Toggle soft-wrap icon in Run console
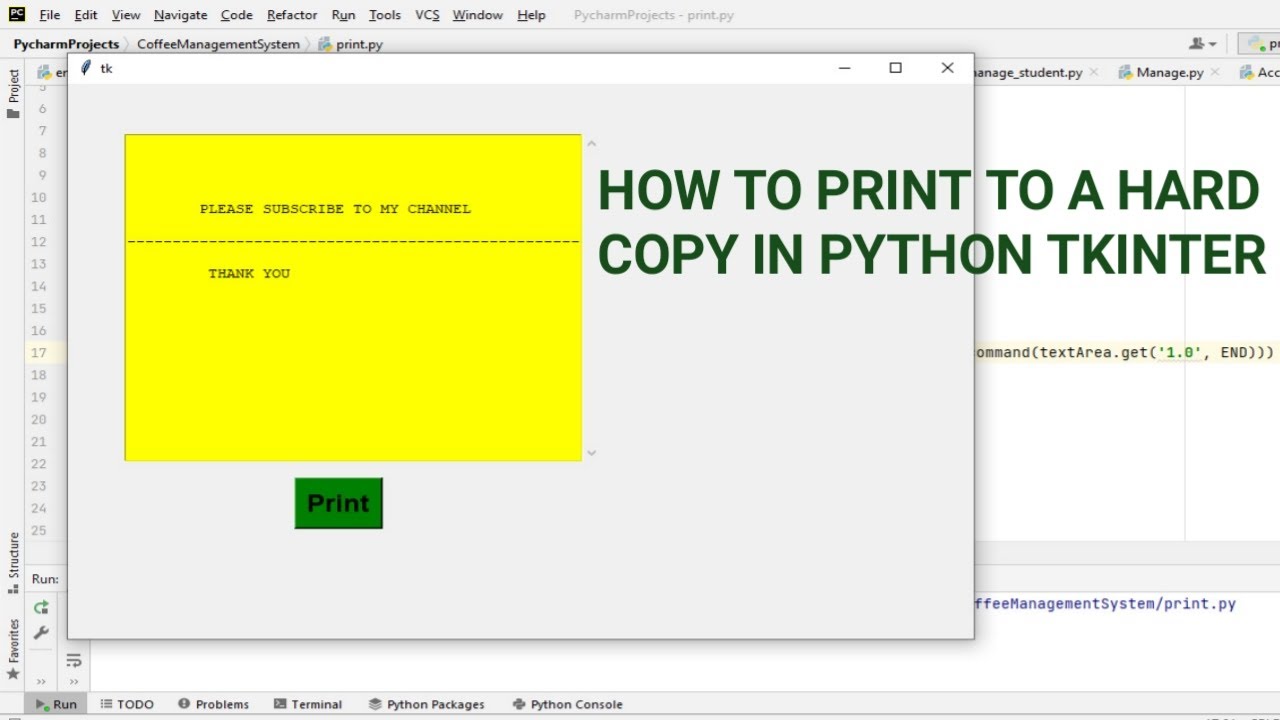The width and height of the screenshot is (1280, 720). point(74,660)
